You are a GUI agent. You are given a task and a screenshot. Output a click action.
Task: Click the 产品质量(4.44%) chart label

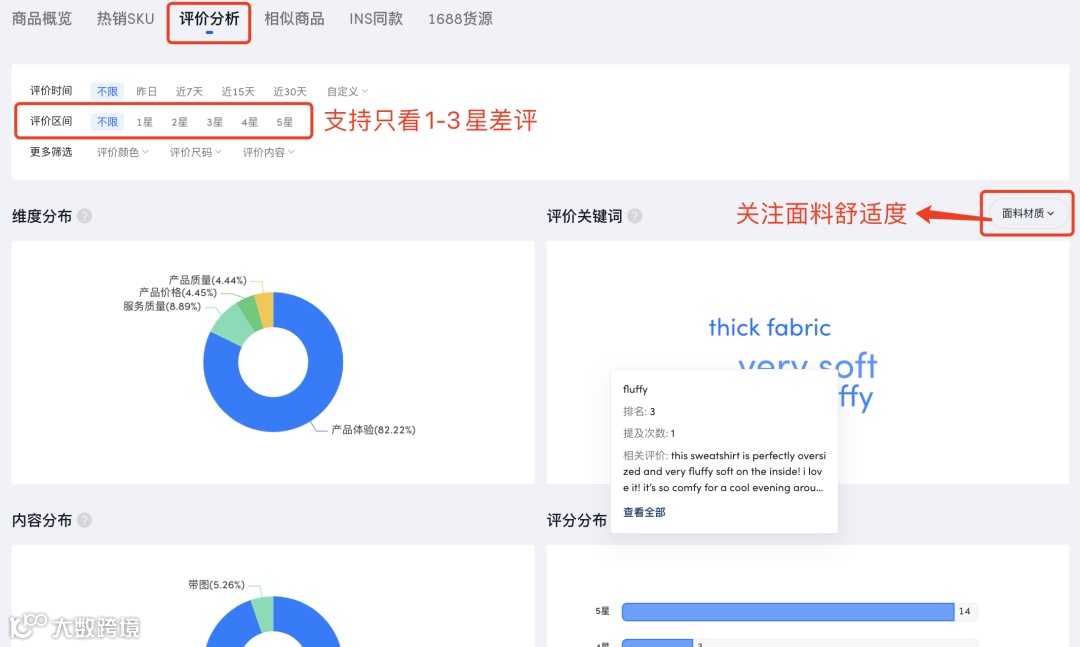[x=207, y=280]
